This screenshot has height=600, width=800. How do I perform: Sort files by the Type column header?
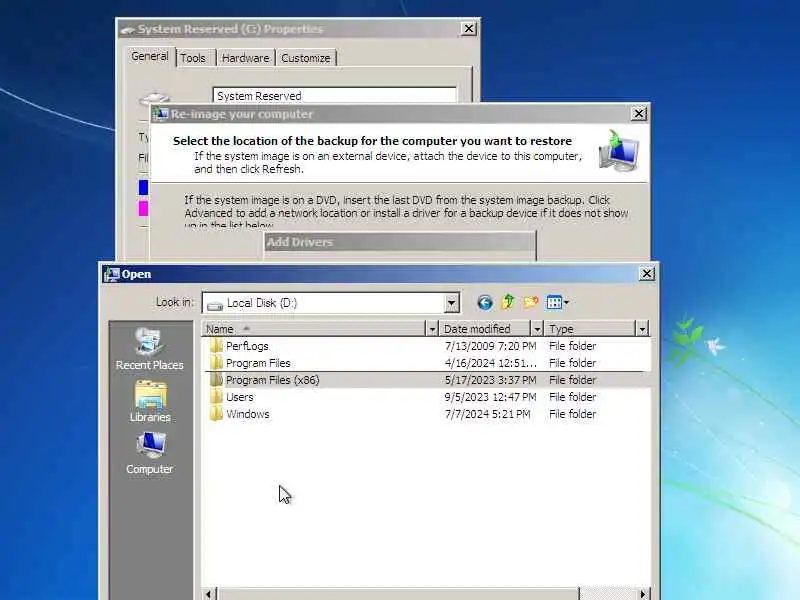click(590, 329)
